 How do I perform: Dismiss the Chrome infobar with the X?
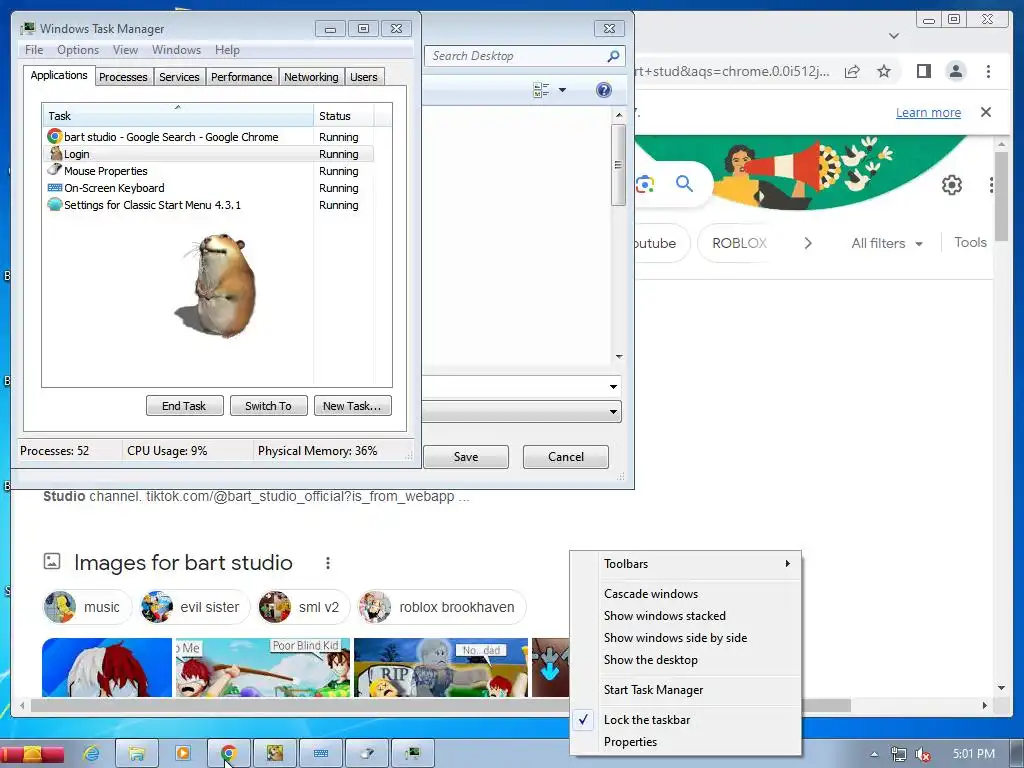coord(986,112)
